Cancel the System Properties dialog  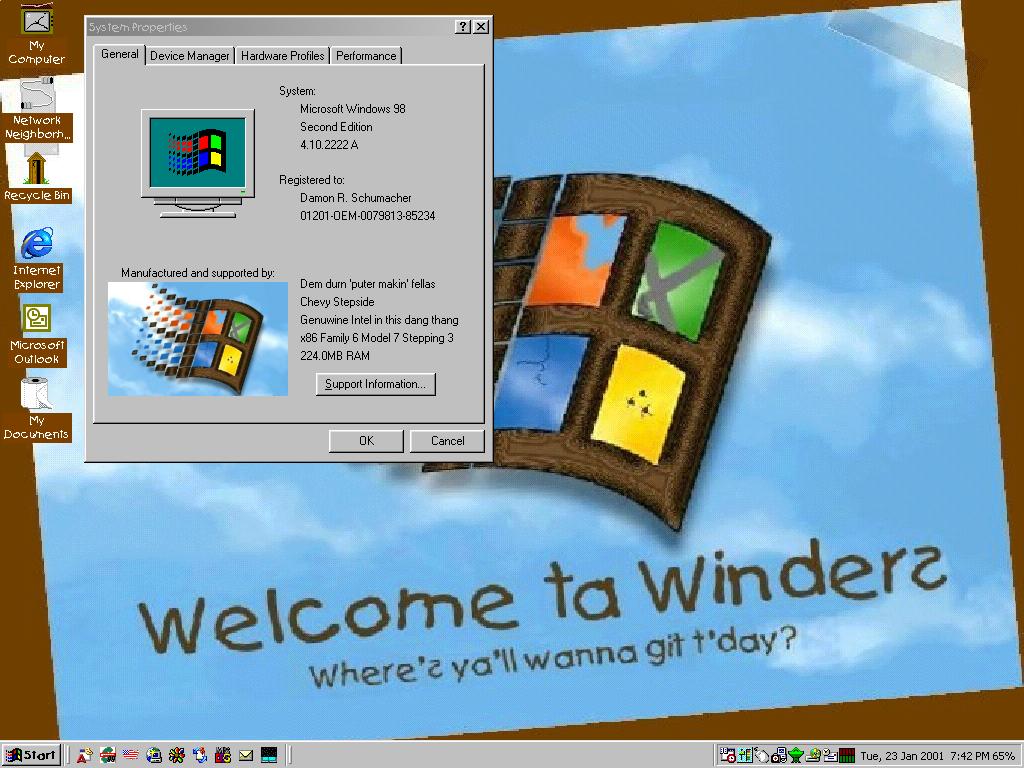pos(447,441)
